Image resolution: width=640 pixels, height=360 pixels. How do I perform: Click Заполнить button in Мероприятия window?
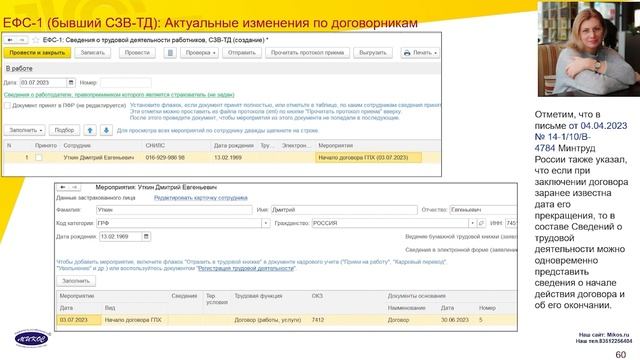tap(76, 281)
